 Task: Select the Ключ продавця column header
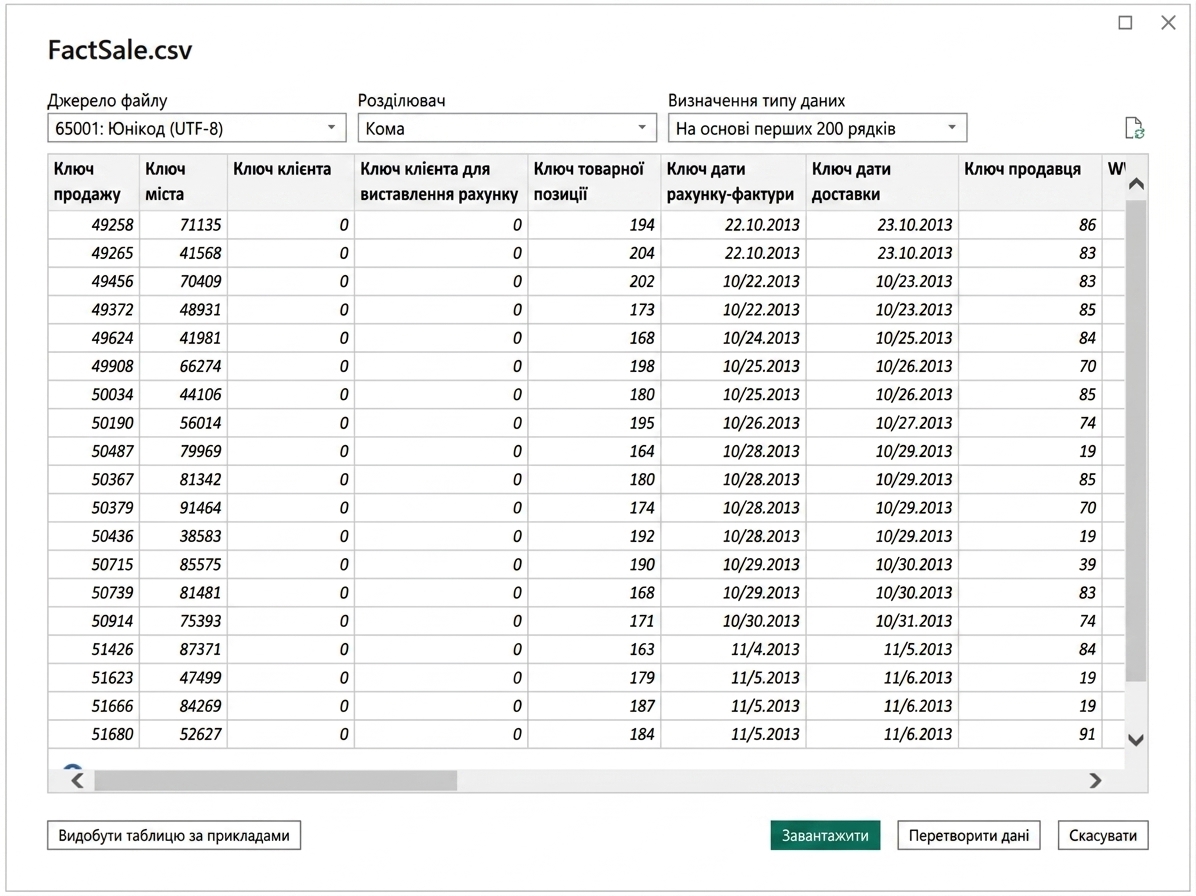coord(1030,181)
